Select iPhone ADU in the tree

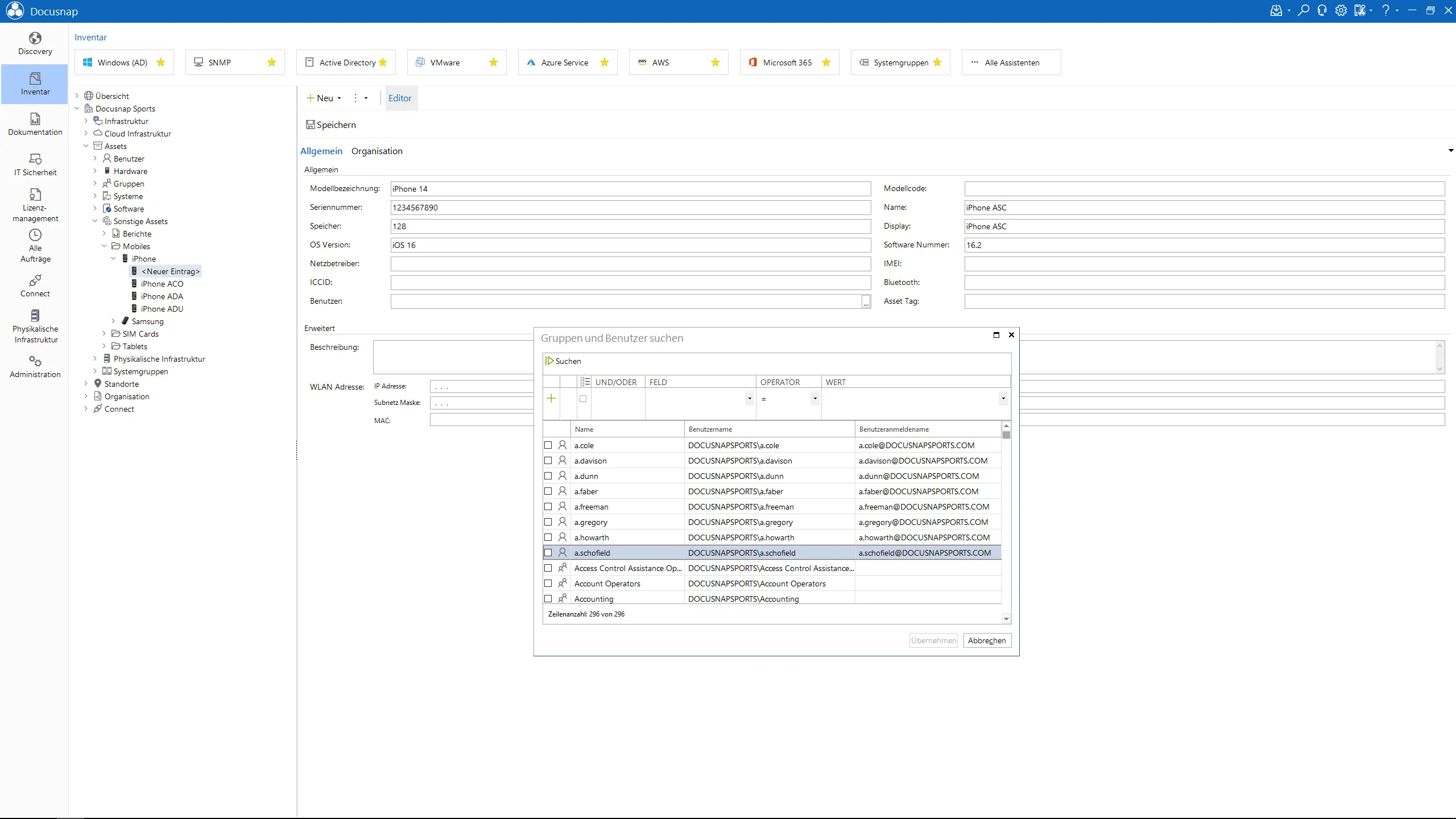(162, 309)
